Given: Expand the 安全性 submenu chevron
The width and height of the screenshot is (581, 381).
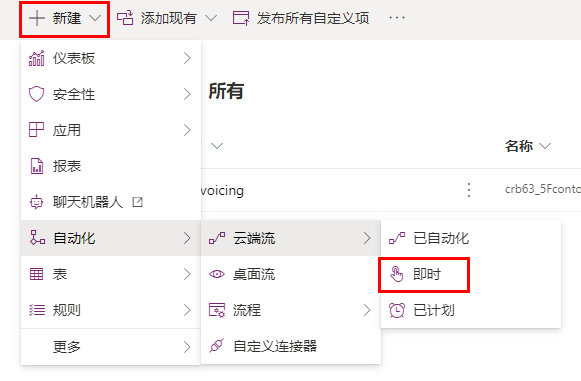Looking at the screenshot, I should (187, 94).
